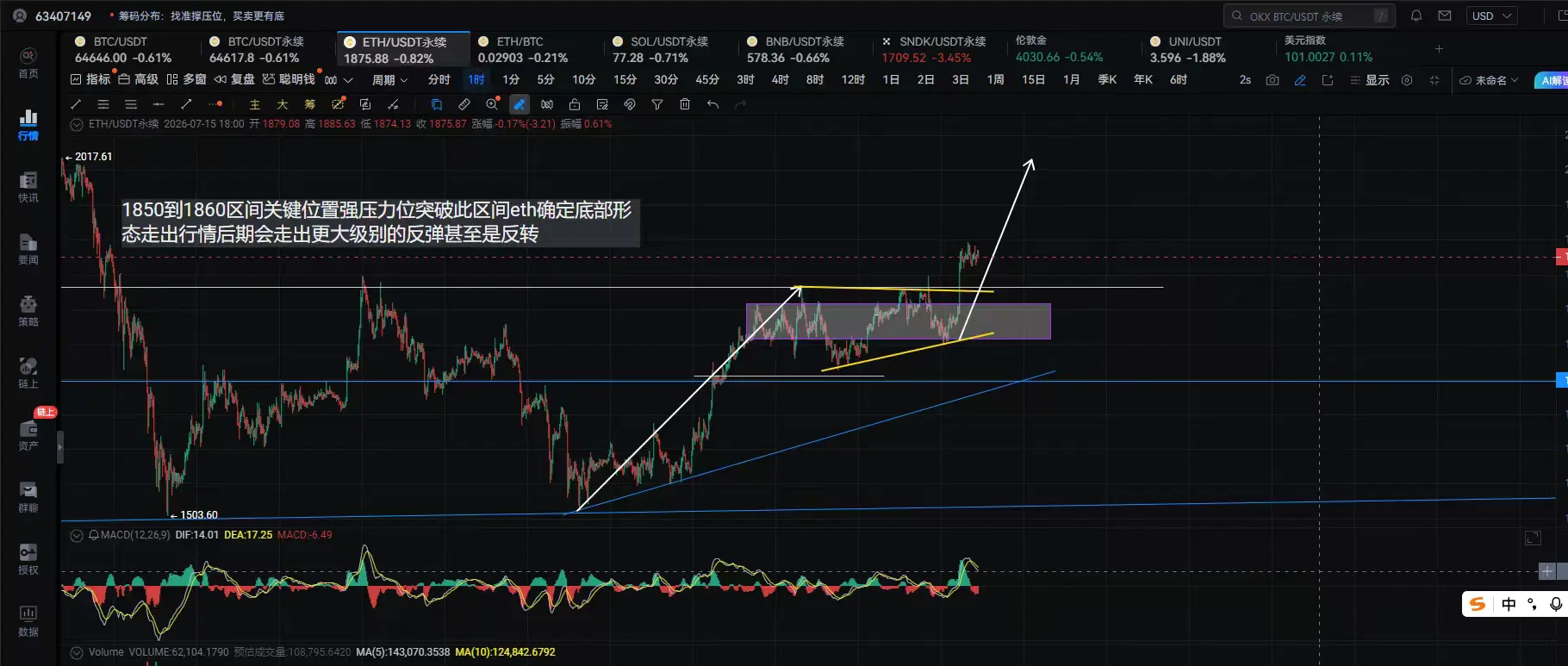This screenshot has width=1568, height=666.
Task: Click the undo arrow icon
Action: point(712,104)
